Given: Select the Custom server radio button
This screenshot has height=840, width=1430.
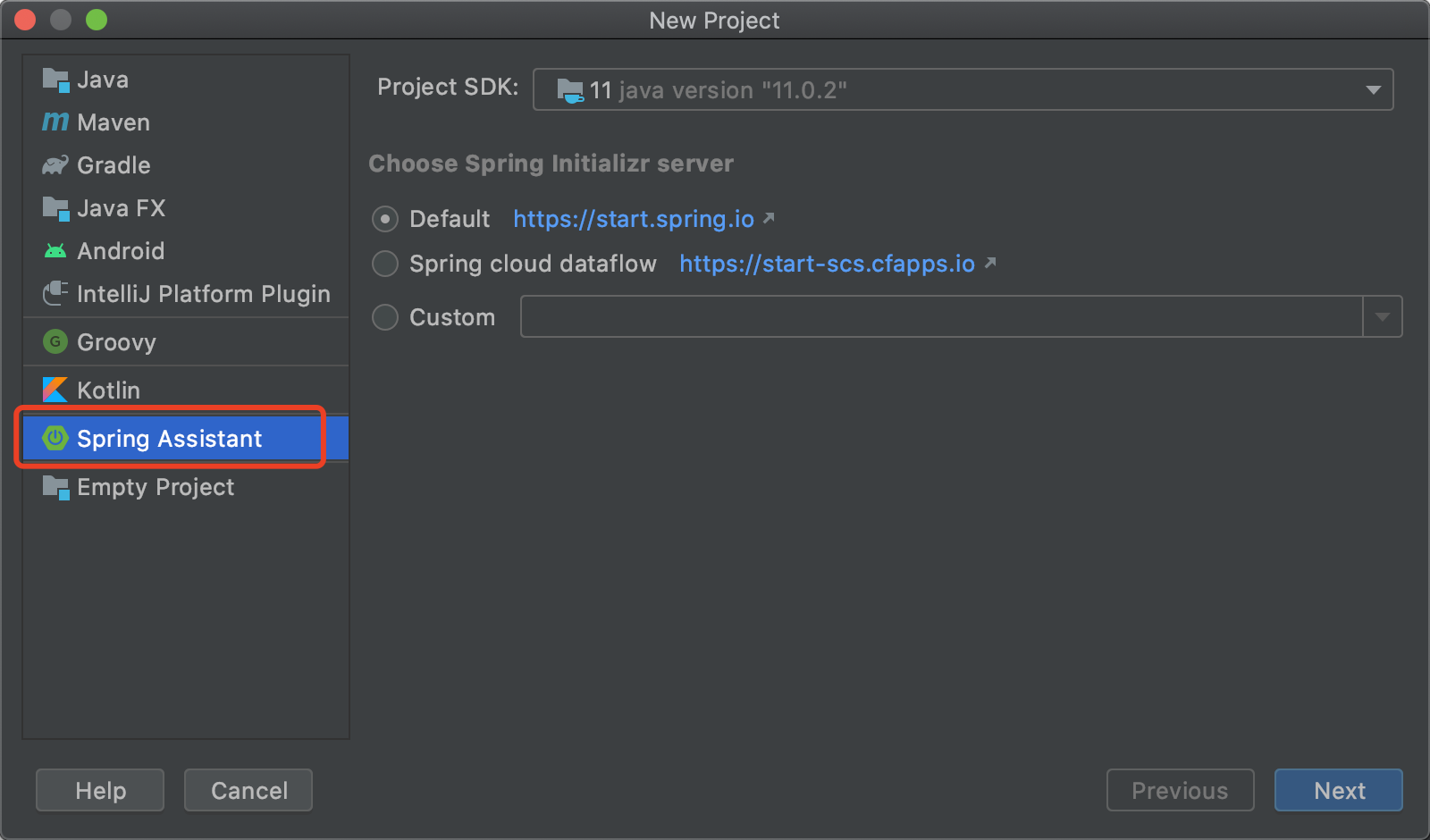Looking at the screenshot, I should (385, 317).
